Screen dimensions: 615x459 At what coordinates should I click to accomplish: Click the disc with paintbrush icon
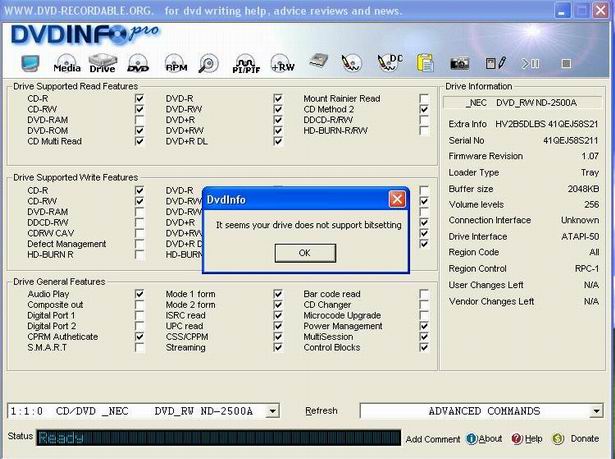351,63
